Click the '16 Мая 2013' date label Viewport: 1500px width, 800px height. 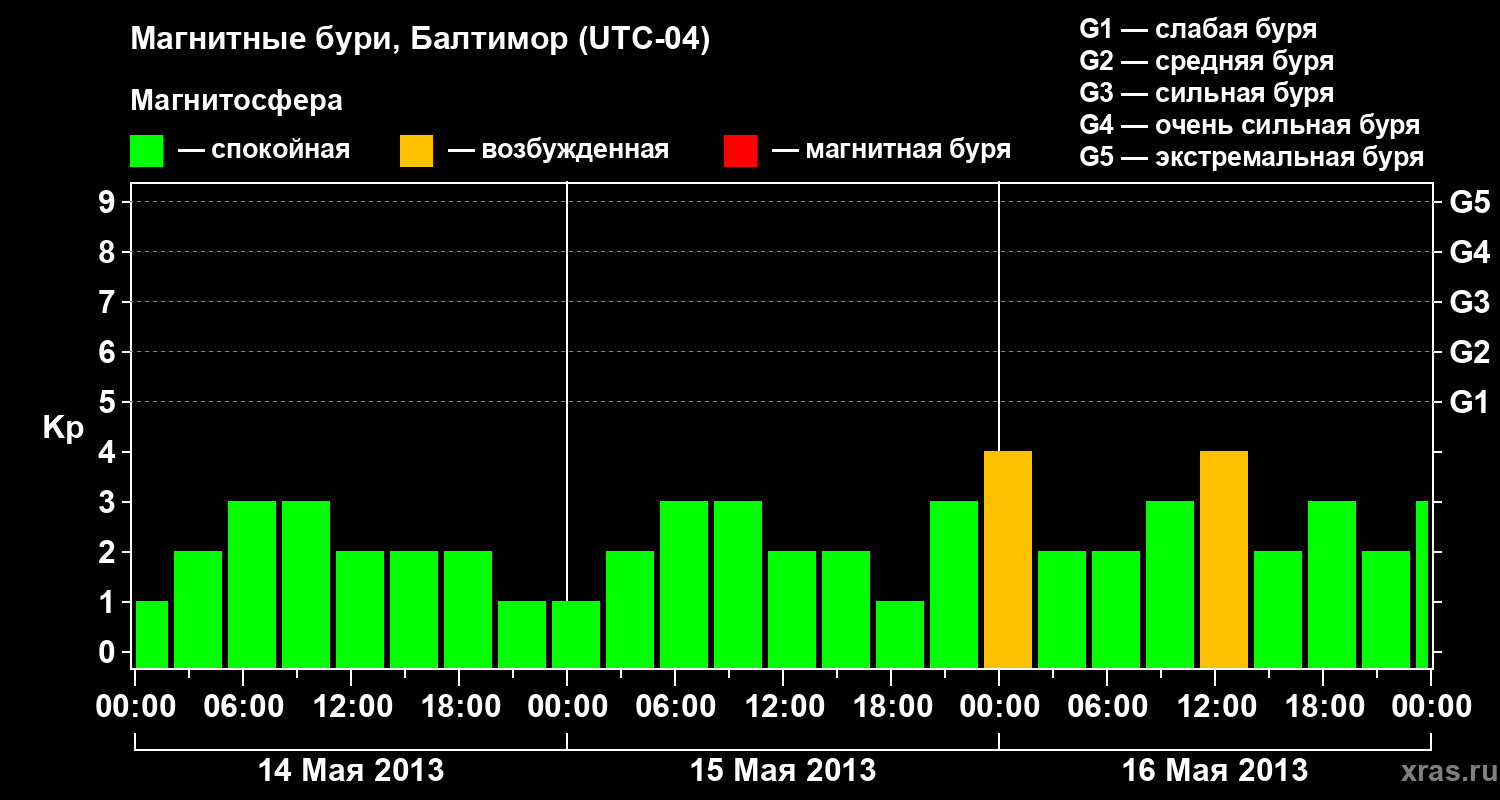coord(1215,771)
